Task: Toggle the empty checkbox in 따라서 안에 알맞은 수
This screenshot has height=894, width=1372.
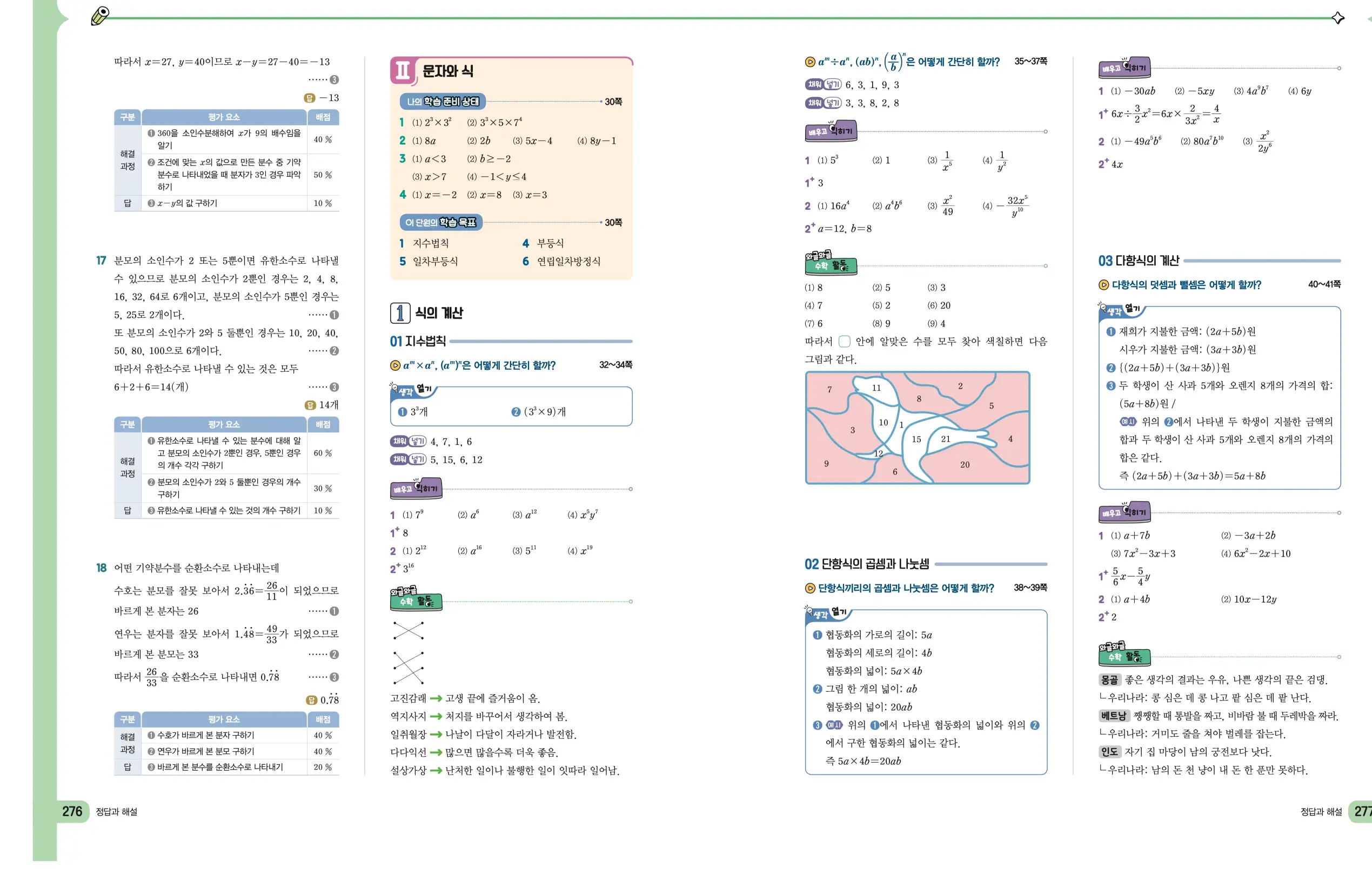Action: [845, 342]
